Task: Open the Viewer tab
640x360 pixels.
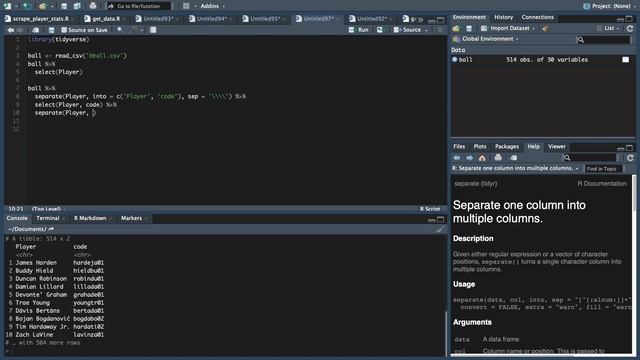Action: point(557,147)
